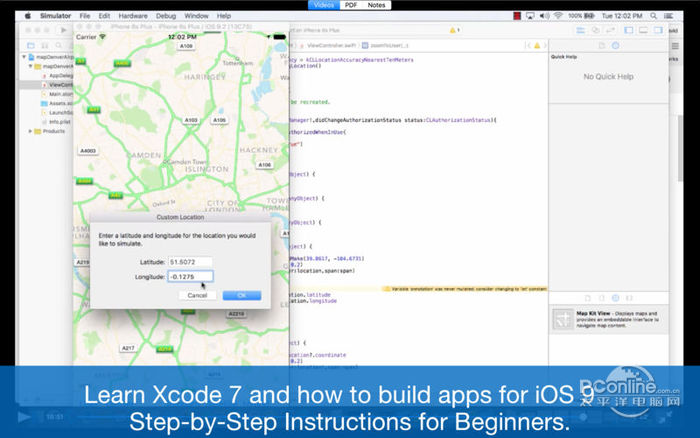Select Assets catalog in navigator
Image resolution: width=700 pixels, height=438 pixels.
[x=57, y=103]
